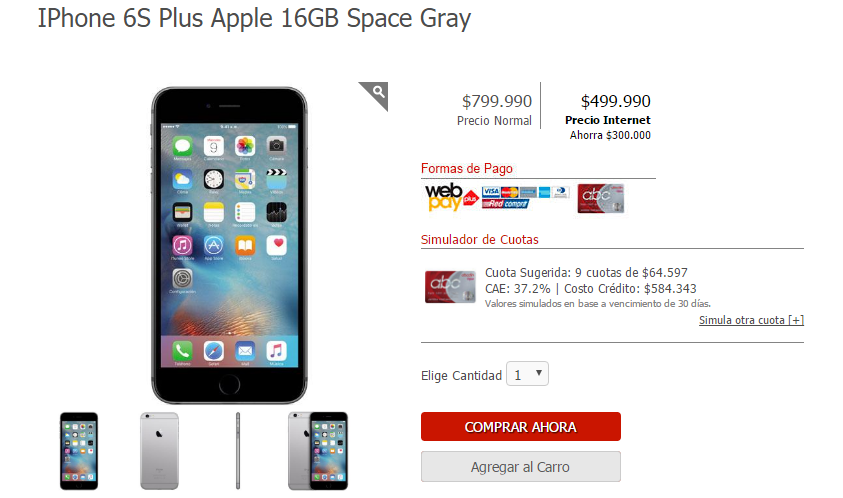The height and width of the screenshot is (498, 843).
Task: Click the WebPay Plus logo
Action: pyautogui.click(x=452, y=197)
